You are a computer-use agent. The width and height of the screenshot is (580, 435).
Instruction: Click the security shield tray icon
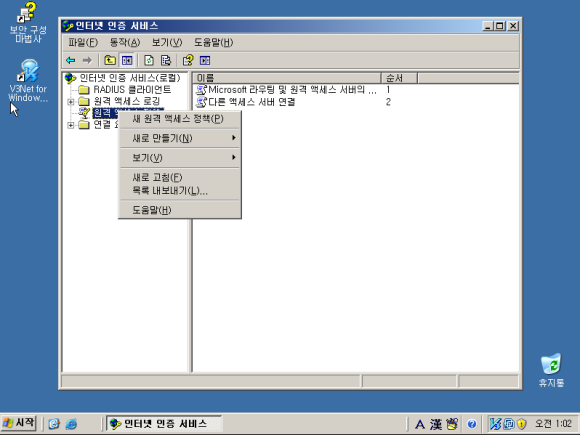point(522,424)
